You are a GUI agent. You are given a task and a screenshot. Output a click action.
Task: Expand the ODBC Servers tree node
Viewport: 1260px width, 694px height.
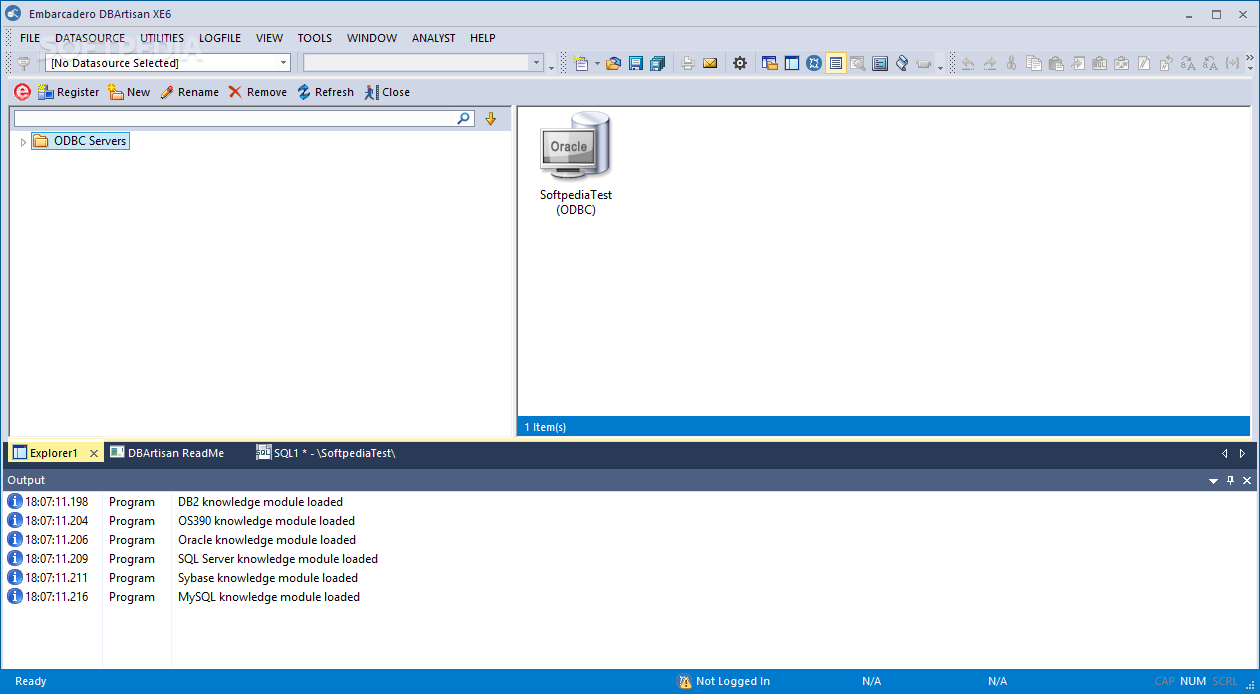23,142
